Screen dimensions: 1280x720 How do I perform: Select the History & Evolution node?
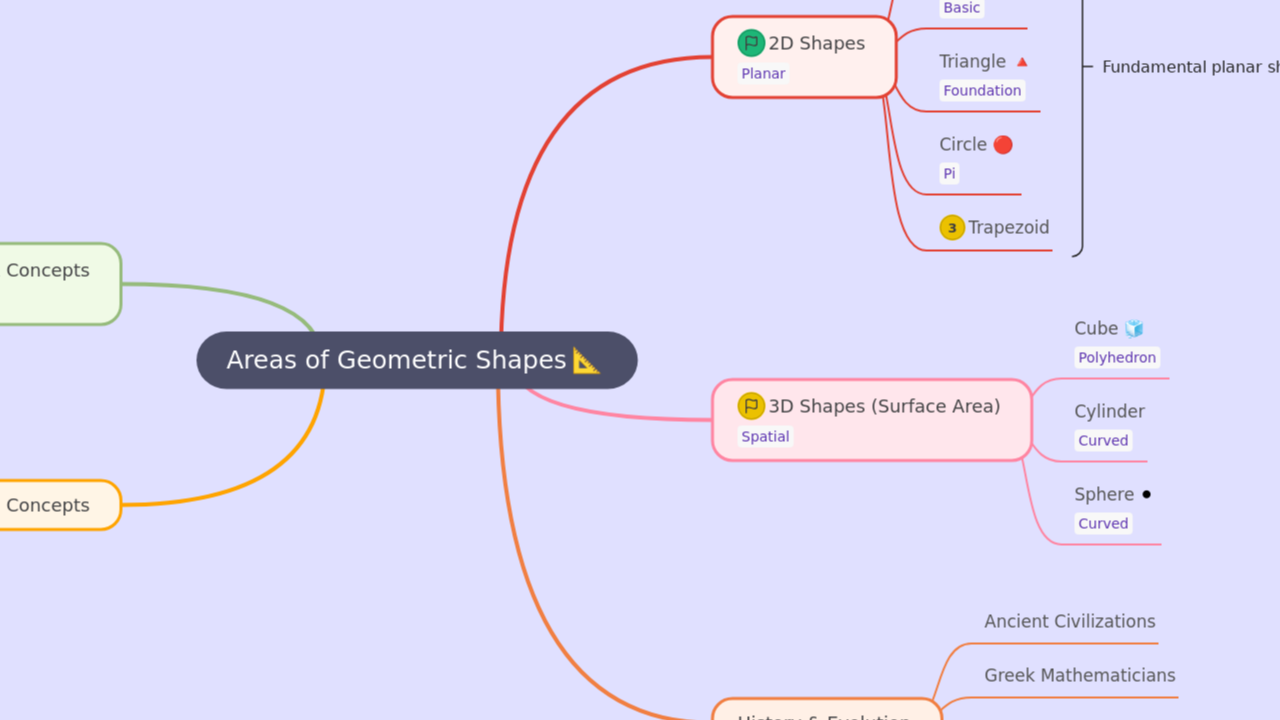pos(826,710)
